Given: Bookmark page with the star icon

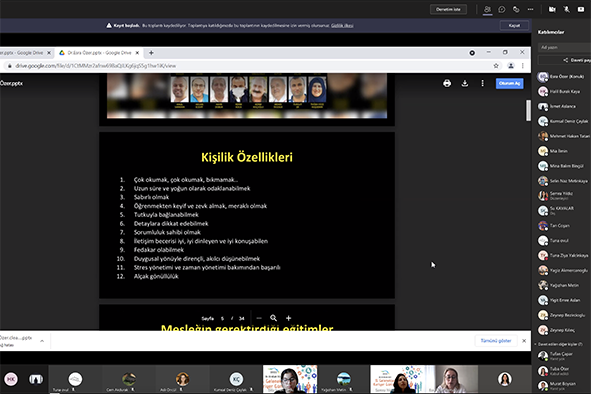Looking at the screenshot, I should (496, 66).
